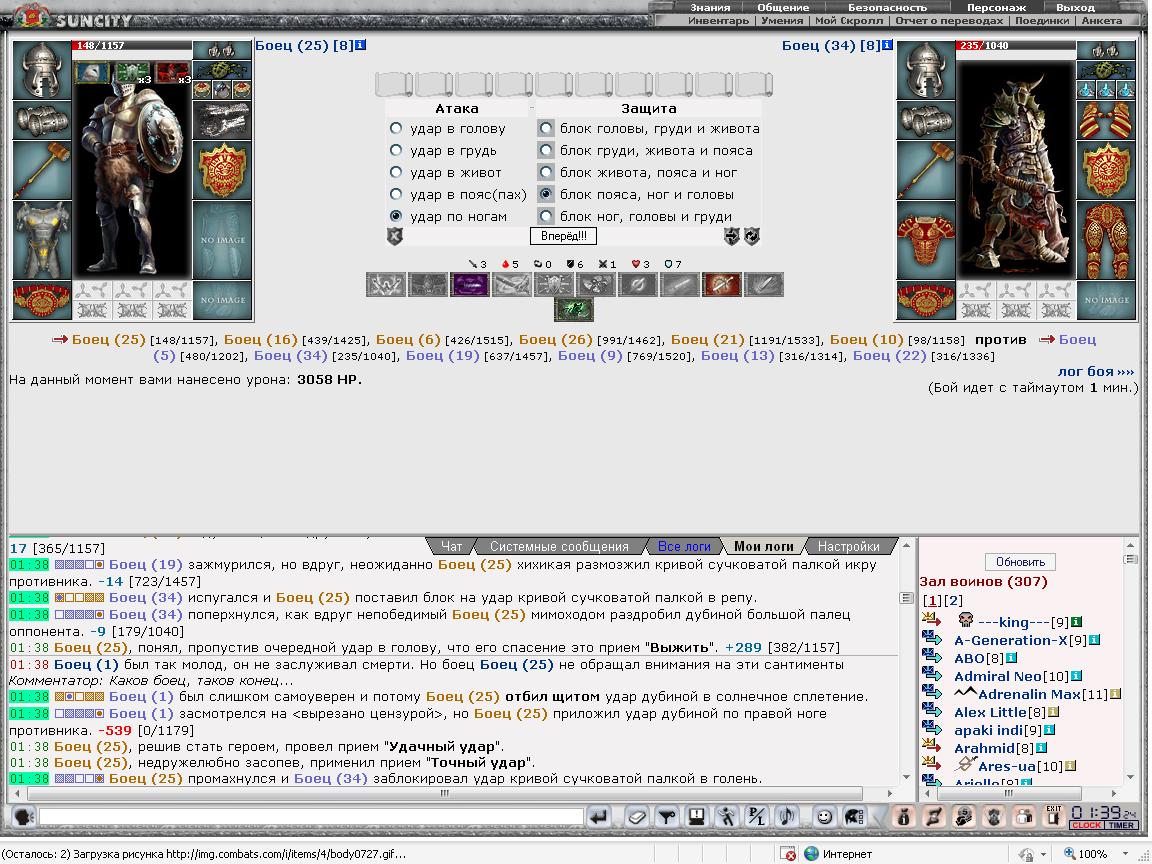Open the 'Настройки' tab
Viewport: 1152px width, 864px height.
coord(849,547)
